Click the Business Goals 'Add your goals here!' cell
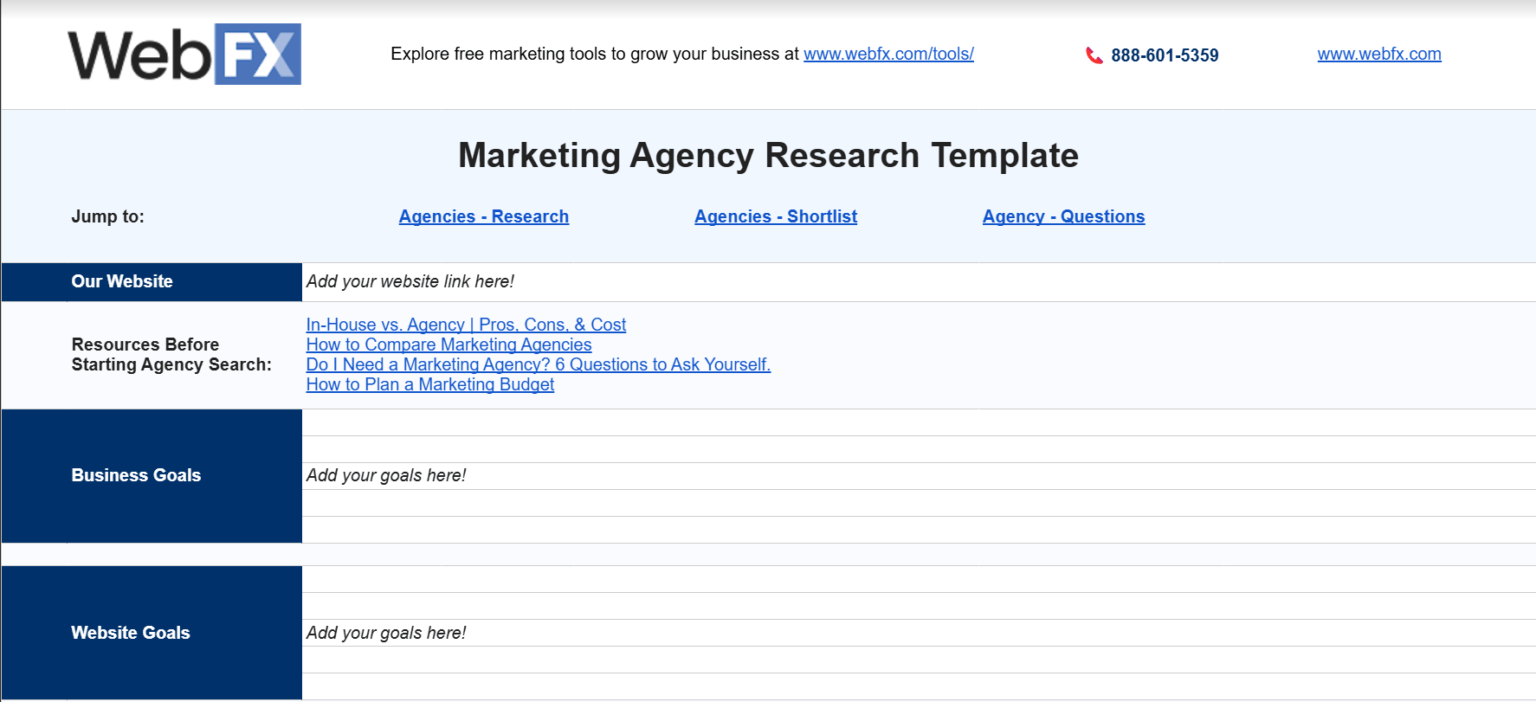 tap(919, 476)
